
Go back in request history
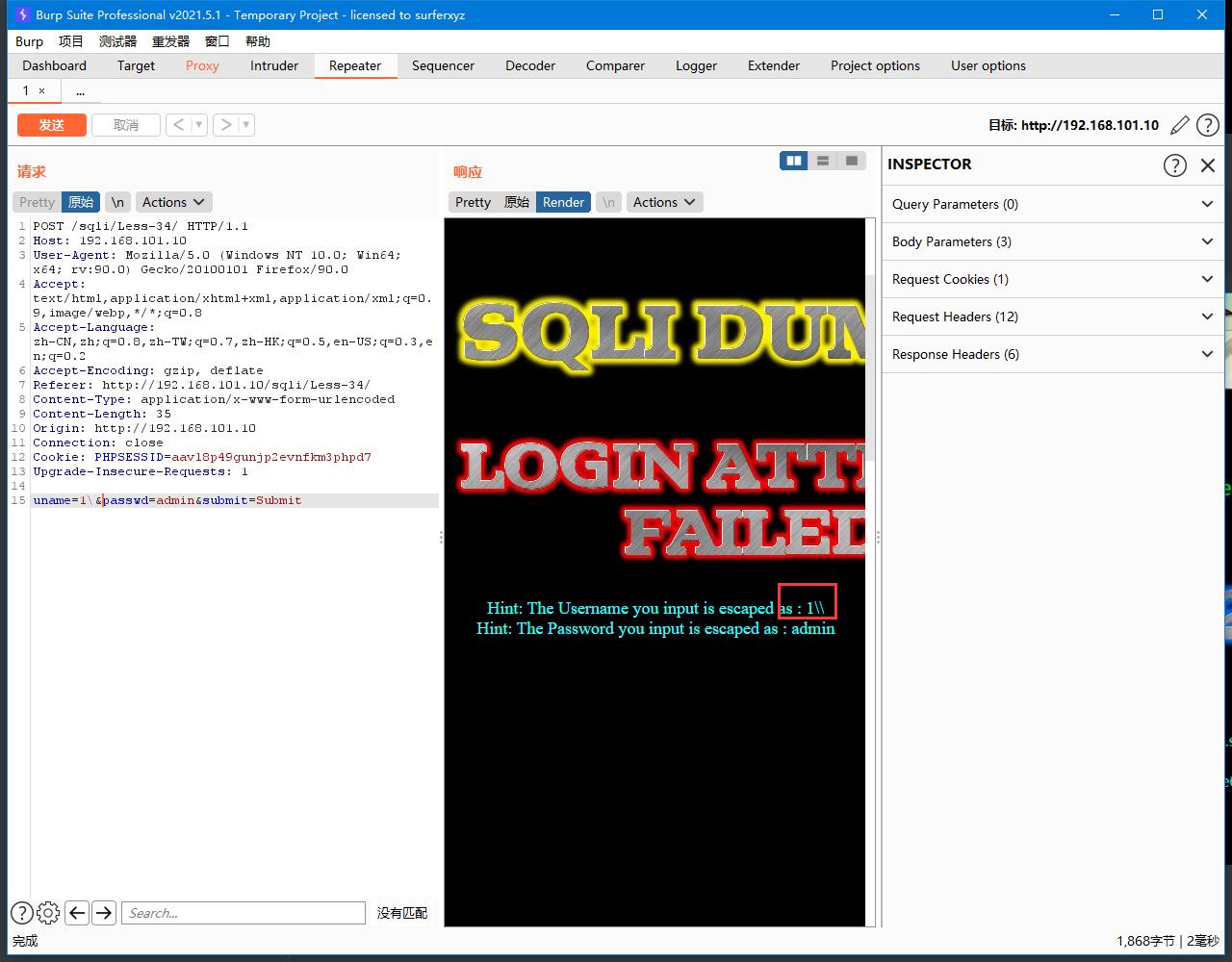[x=178, y=124]
